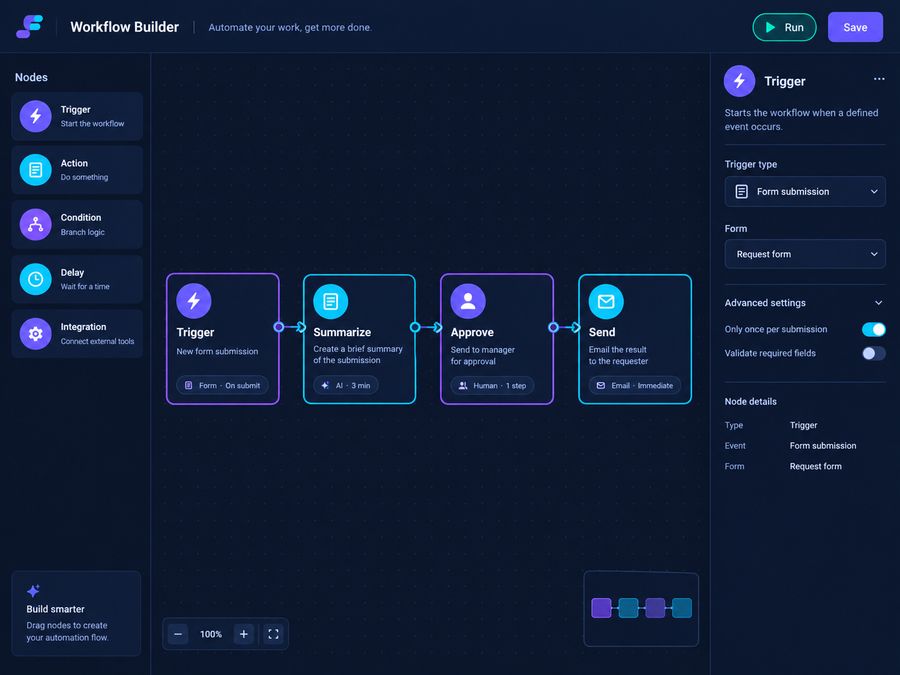Click the Send node title on canvas
This screenshot has width=900, height=675.
click(602, 332)
